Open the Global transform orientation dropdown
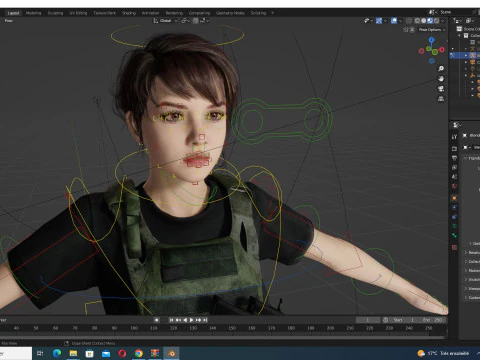The image size is (480, 360). pyautogui.click(x=165, y=21)
